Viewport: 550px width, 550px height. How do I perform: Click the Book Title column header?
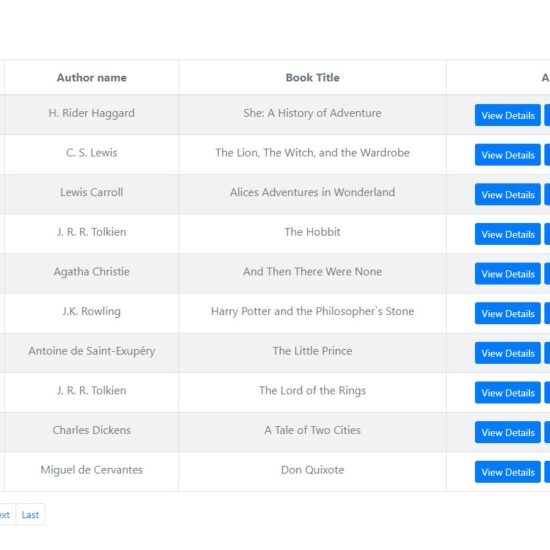pos(312,77)
